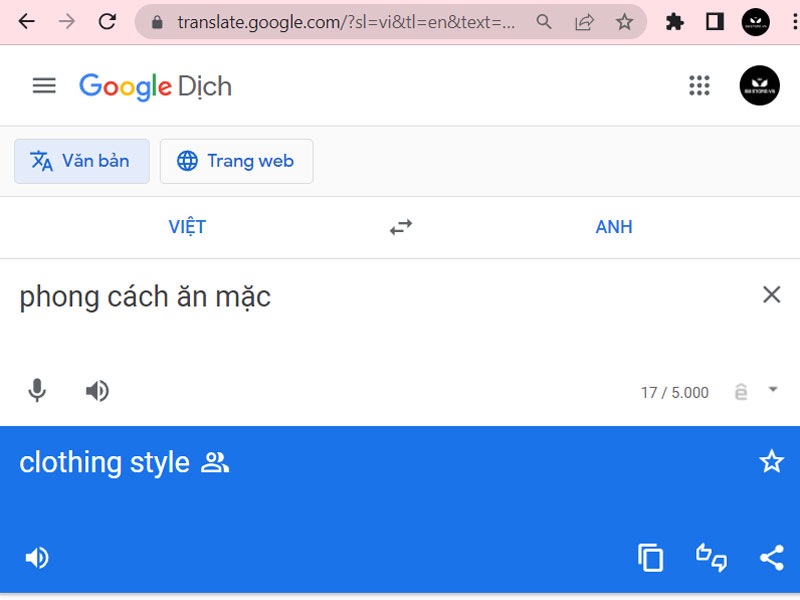Save the translation with the star icon
Image resolution: width=800 pixels, height=600 pixels.
[x=771, y=462]
